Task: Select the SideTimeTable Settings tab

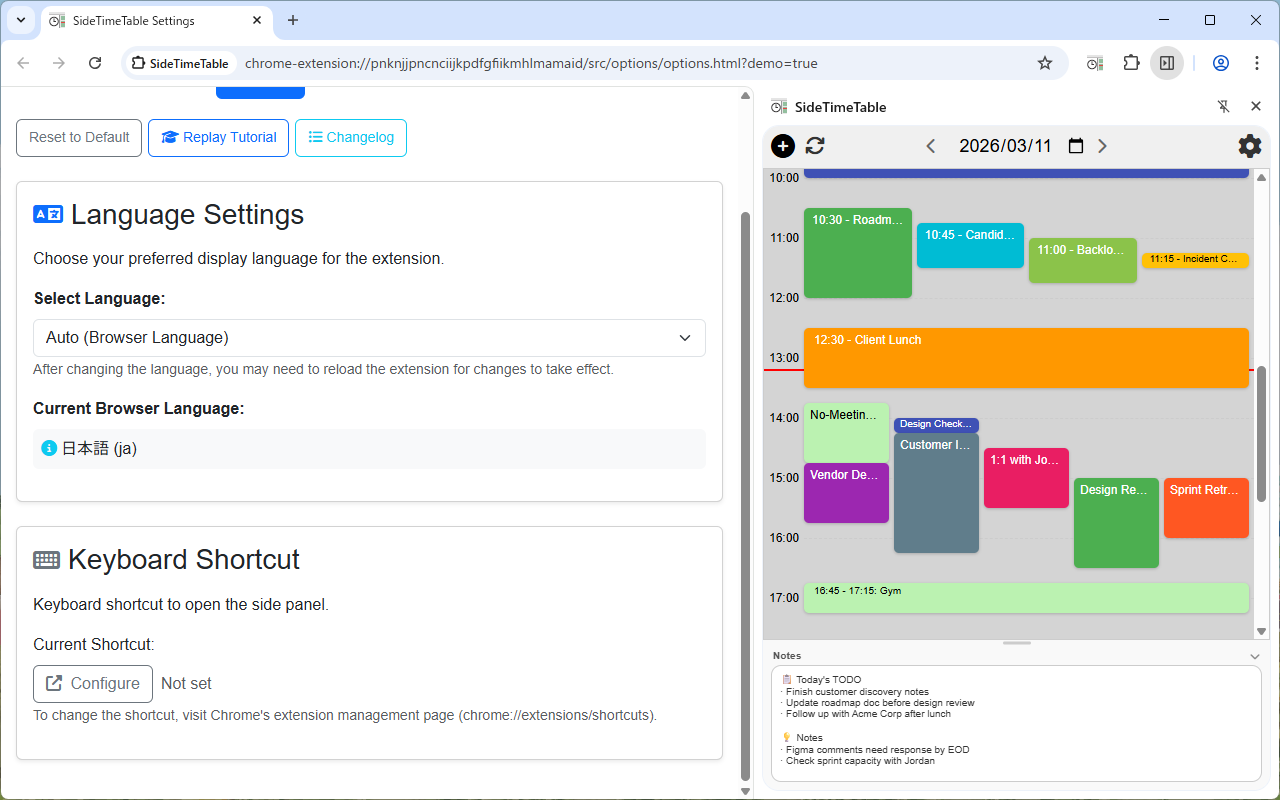Action: 157,20
